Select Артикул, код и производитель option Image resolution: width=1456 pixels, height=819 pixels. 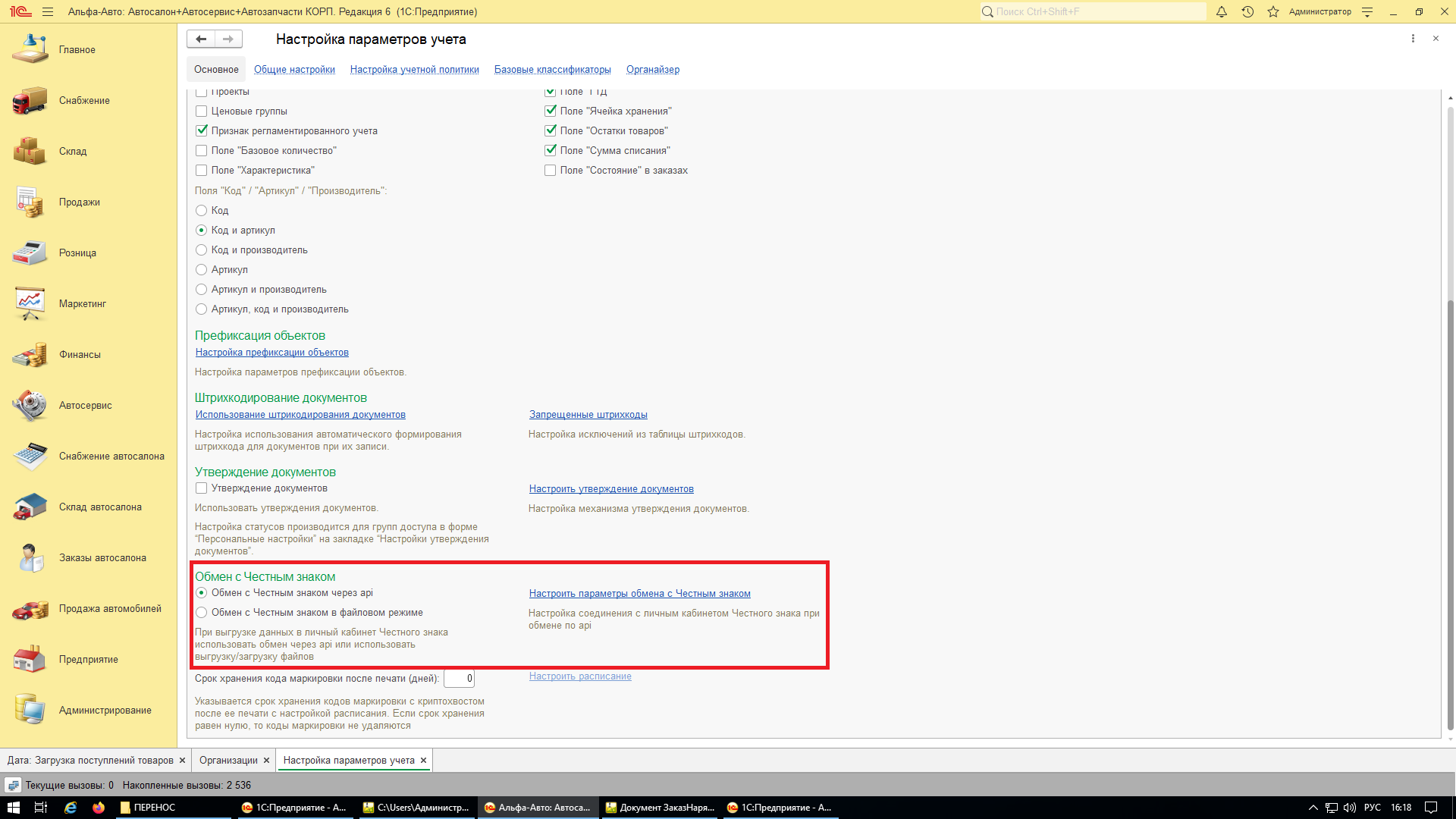201,309
